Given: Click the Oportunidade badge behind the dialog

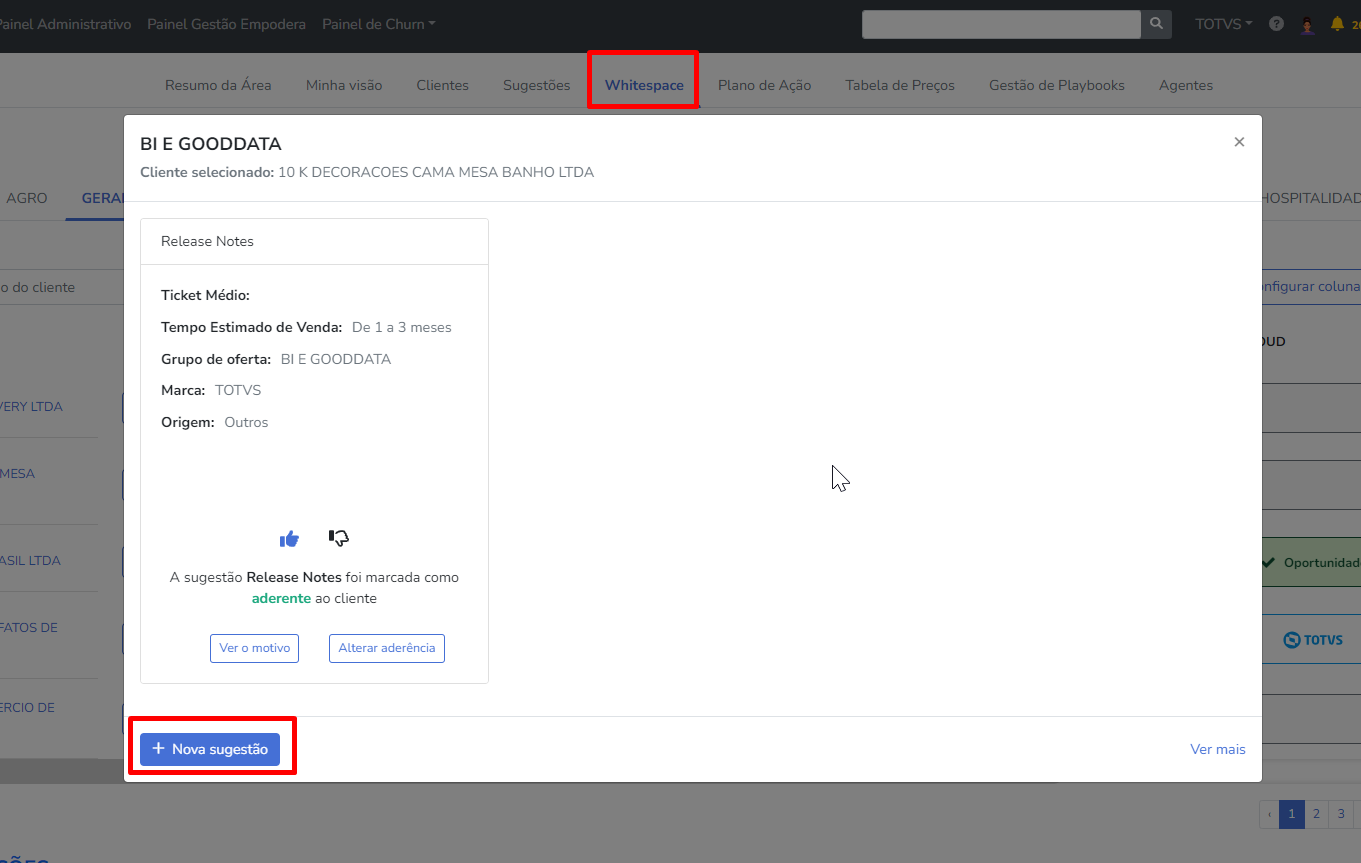Looking at the screenshot, I should [x=1312, y=563].
